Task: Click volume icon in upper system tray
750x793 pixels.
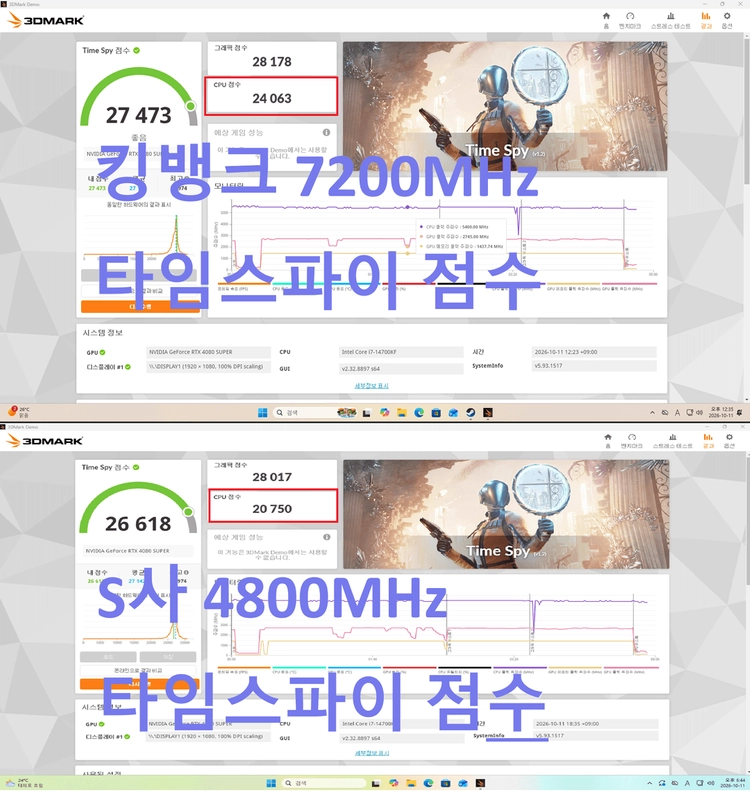Action: (x=700, y=413)
